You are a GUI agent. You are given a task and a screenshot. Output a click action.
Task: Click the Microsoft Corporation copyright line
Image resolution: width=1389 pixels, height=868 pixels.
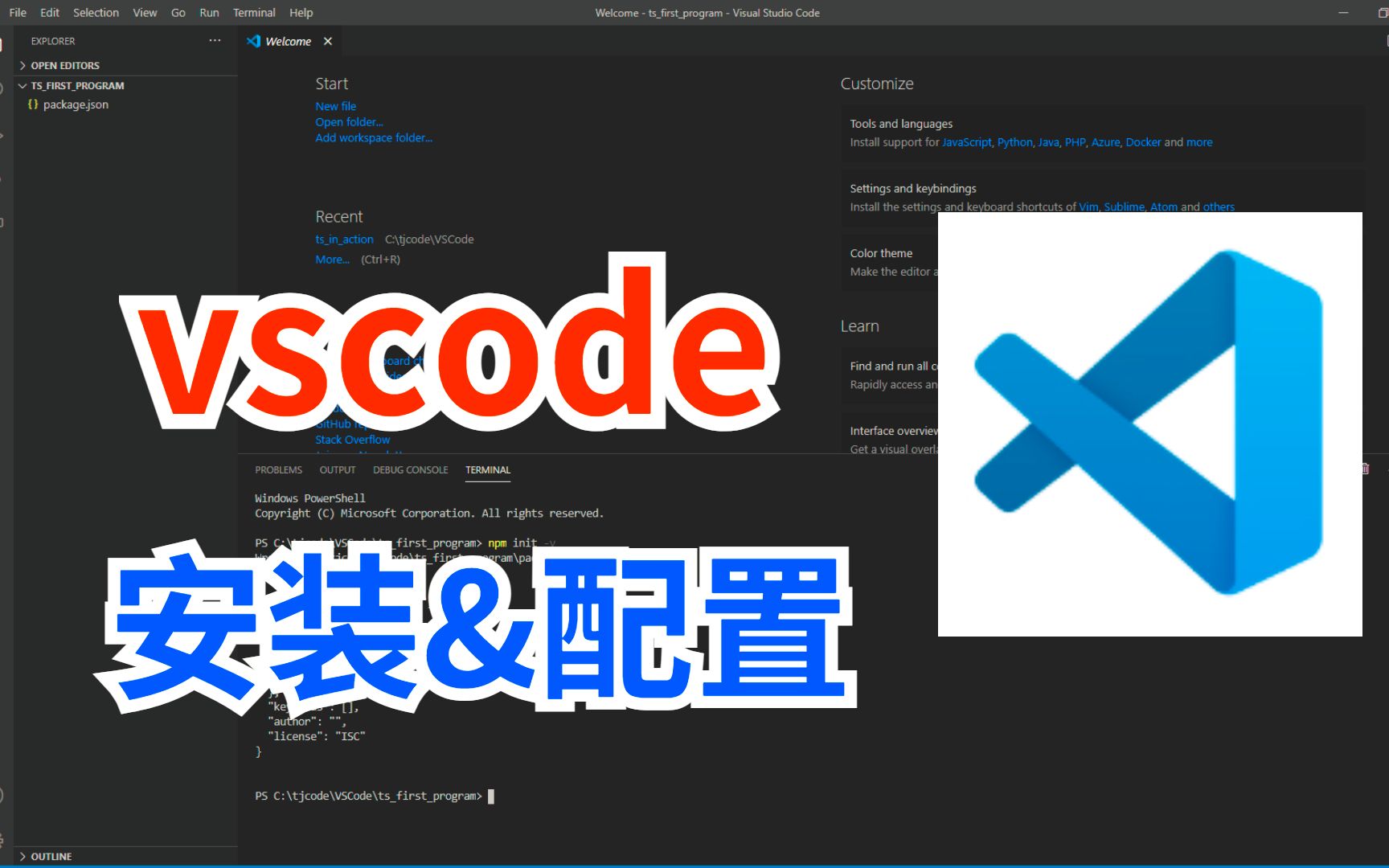click(429, 514)
